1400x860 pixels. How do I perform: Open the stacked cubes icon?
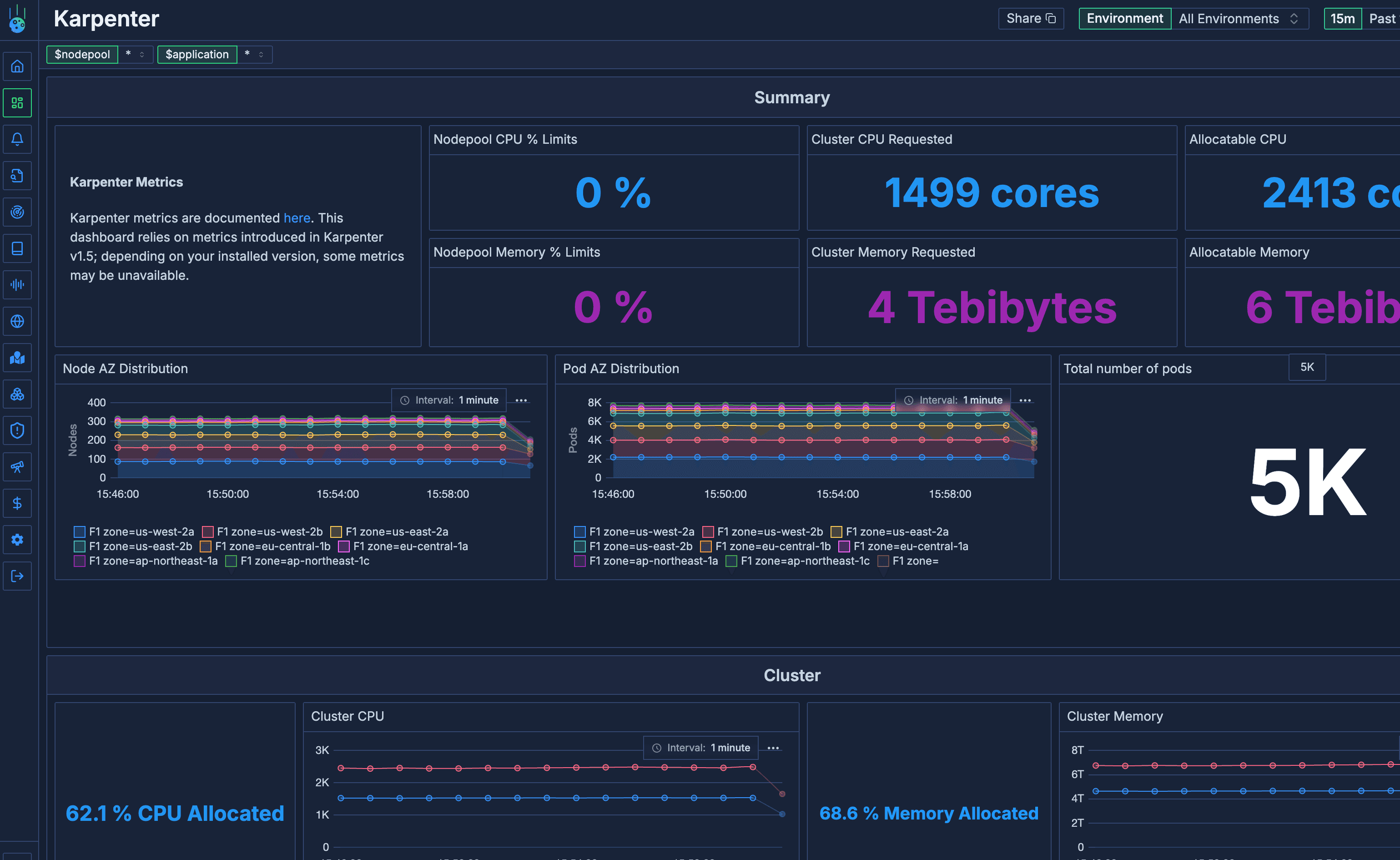pos(17,394)
